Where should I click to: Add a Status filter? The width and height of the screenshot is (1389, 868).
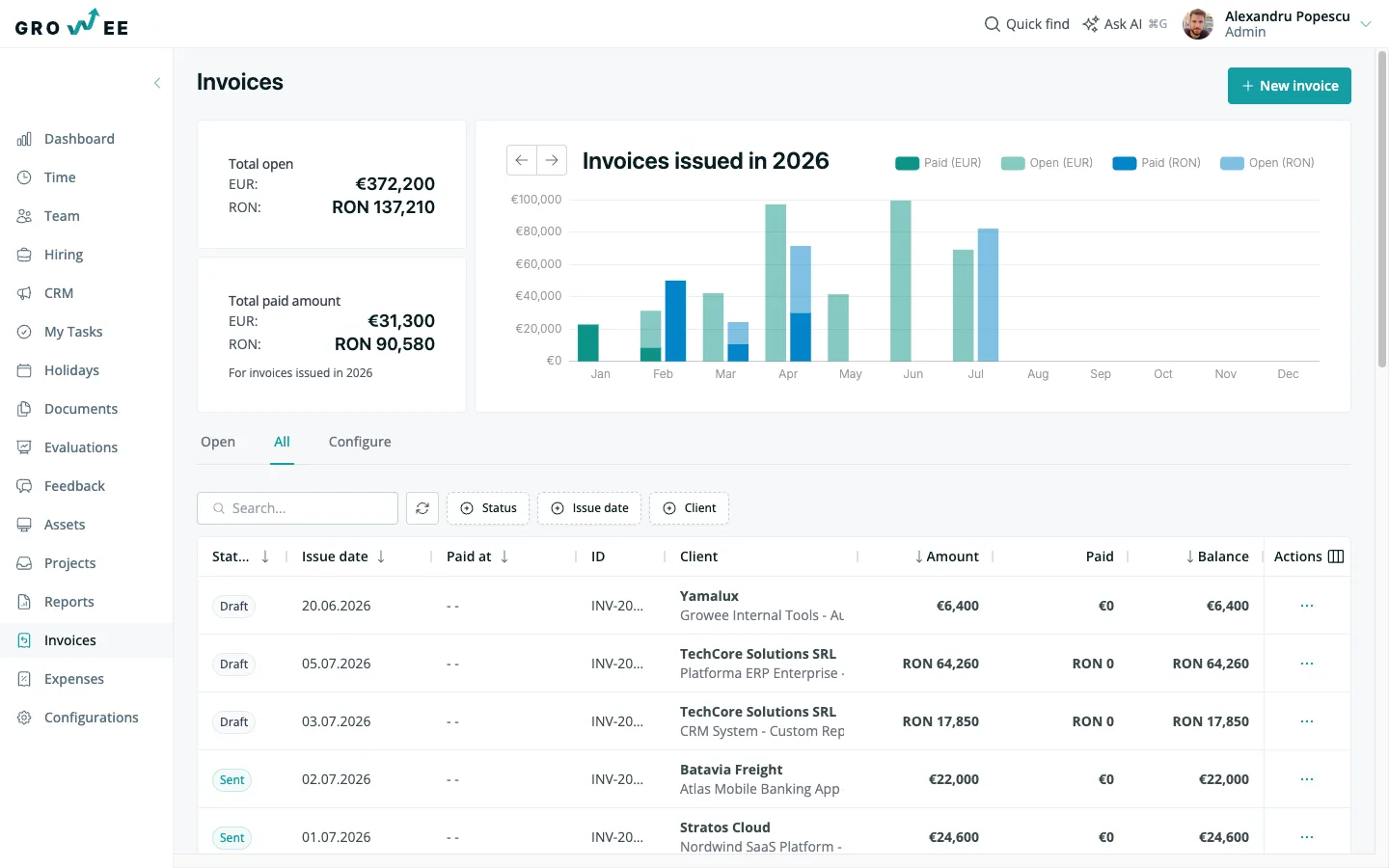click(488, 508)
